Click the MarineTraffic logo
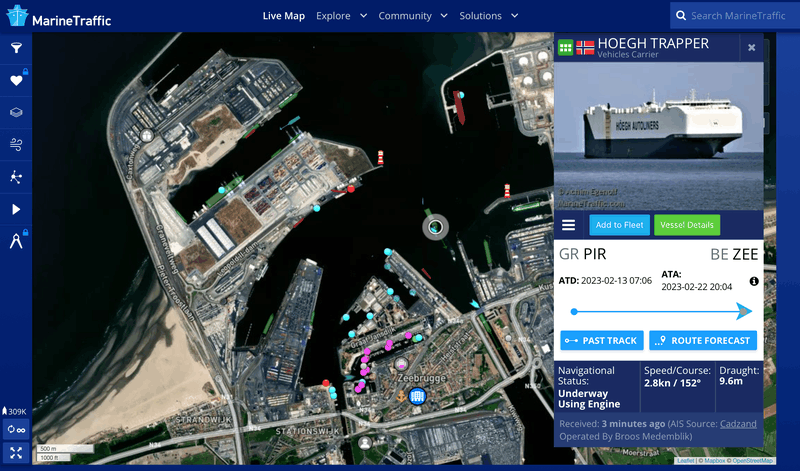Viewport: 800px width, 471px height. (x=59, y=16)
